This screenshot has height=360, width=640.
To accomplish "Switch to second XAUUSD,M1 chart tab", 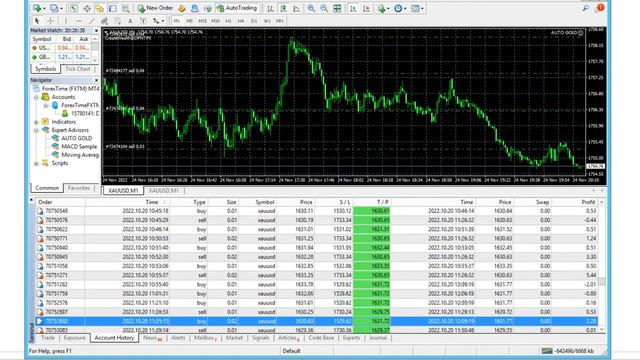I will 163,191.
